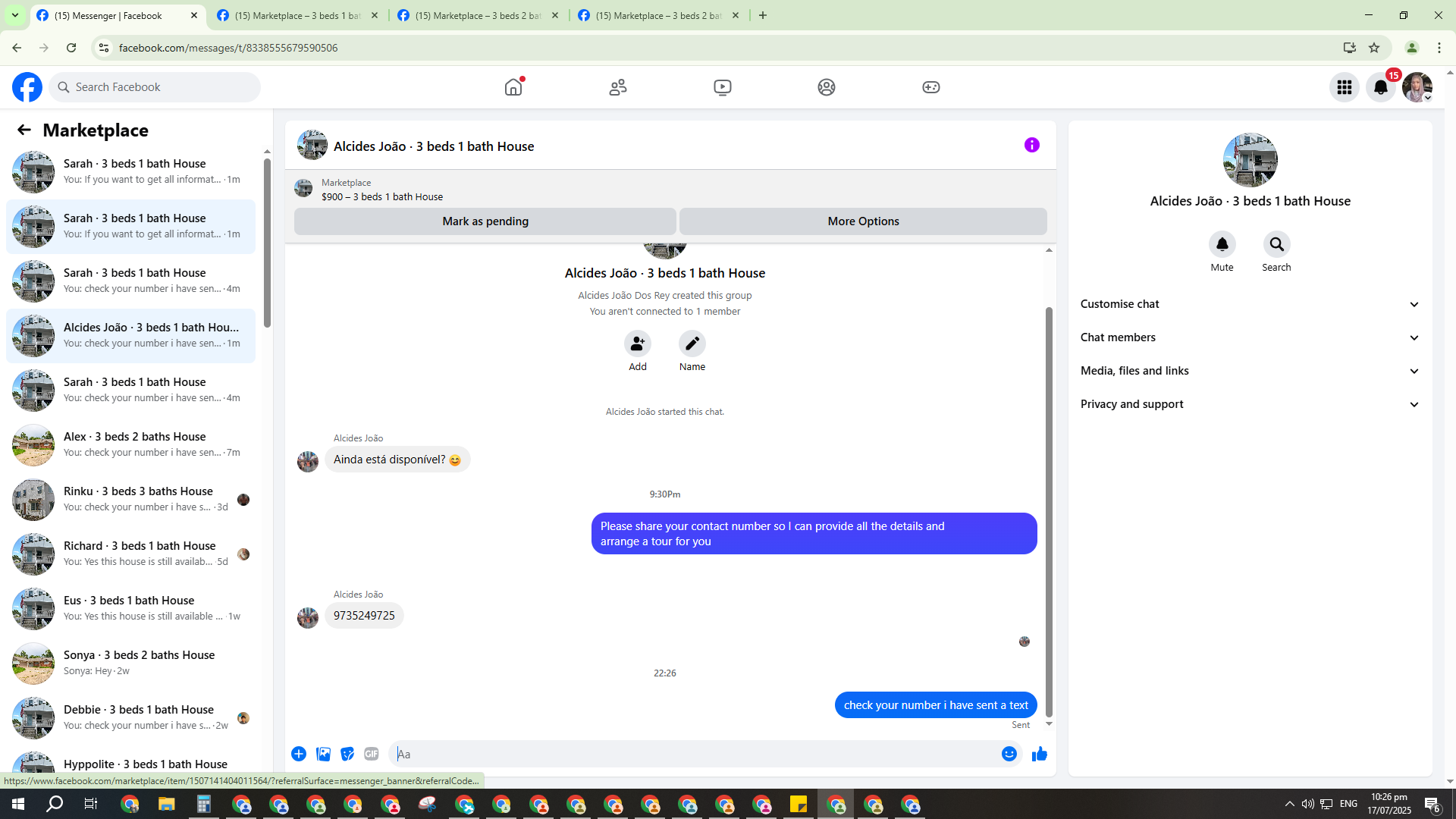Open the Groups icon in top navigation
The image size is (1456, 819).
827,87
